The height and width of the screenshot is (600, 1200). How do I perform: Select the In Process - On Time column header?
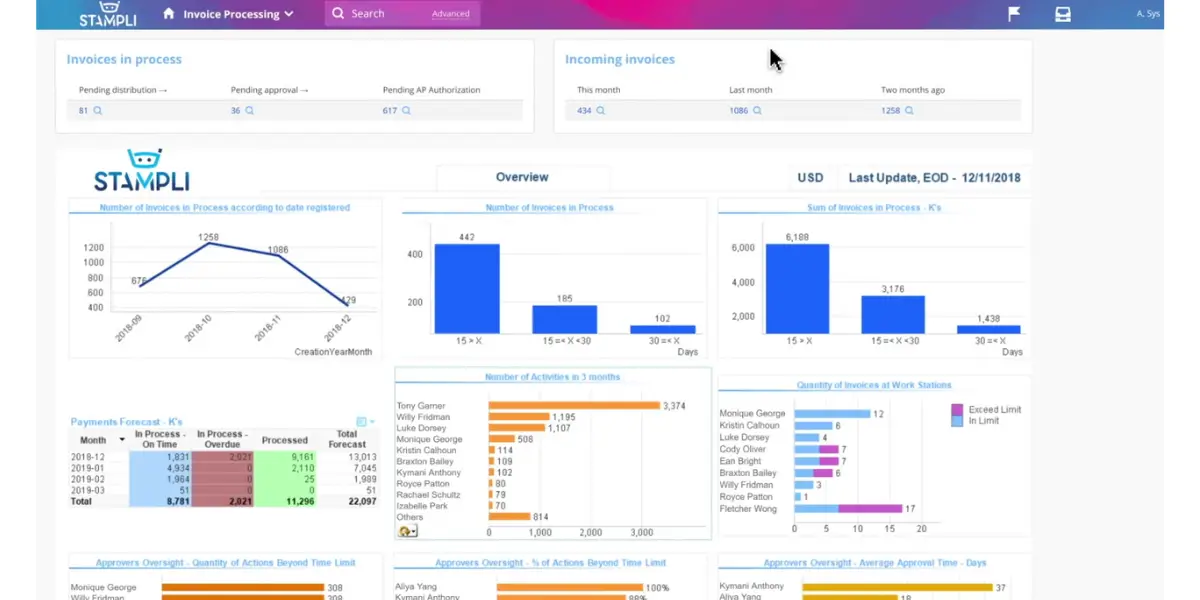tap(161, 440)
